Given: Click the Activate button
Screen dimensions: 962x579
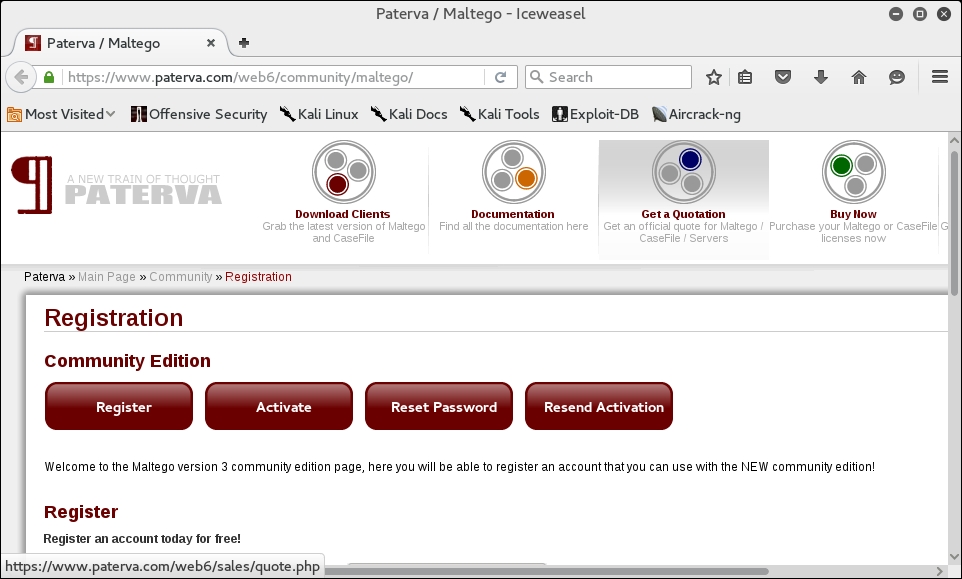Looking at the screenshot, I should [279, 406].
